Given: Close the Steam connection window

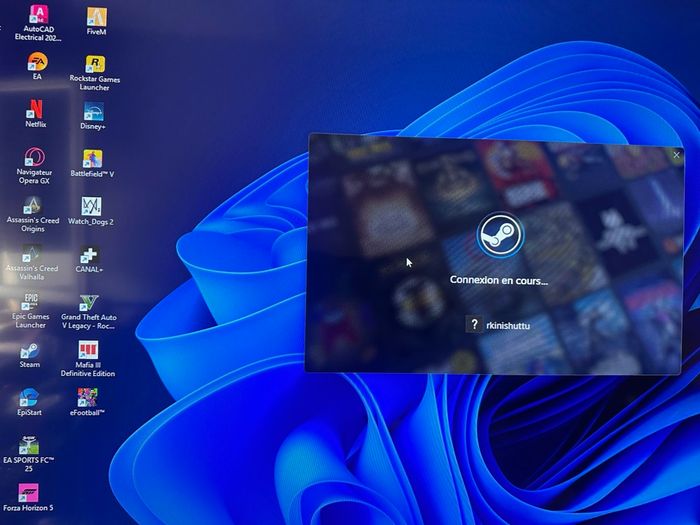Looking at the screenshot, I should [x=676, y=155].
